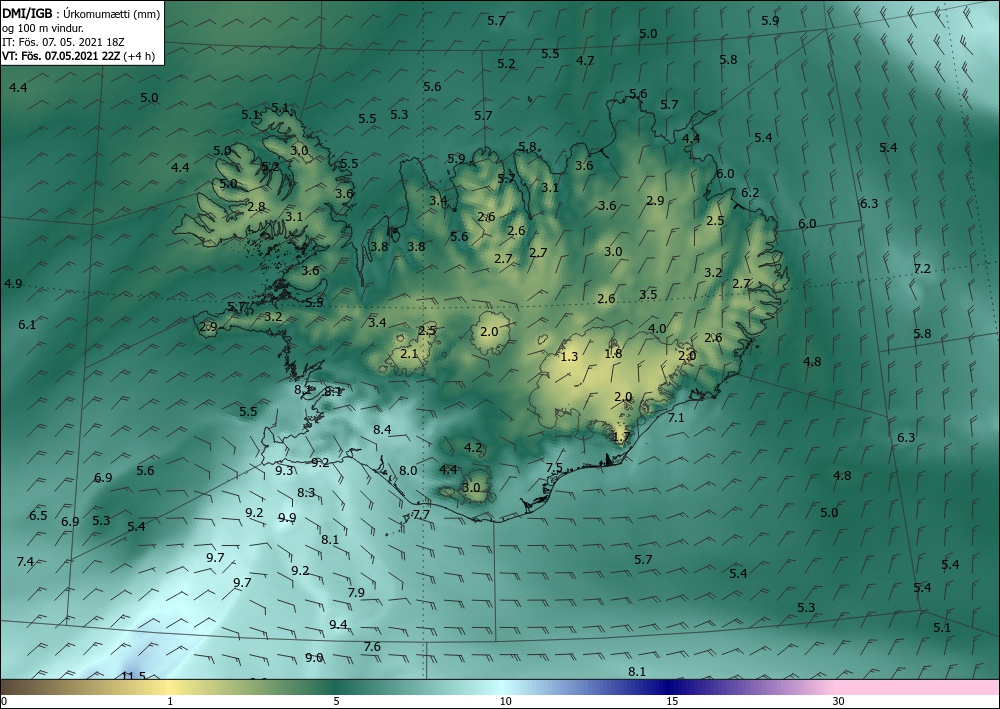Viewport: 1000px width, 709px height.
Task: Click the 11.5 value on the map
Action: 134,676
